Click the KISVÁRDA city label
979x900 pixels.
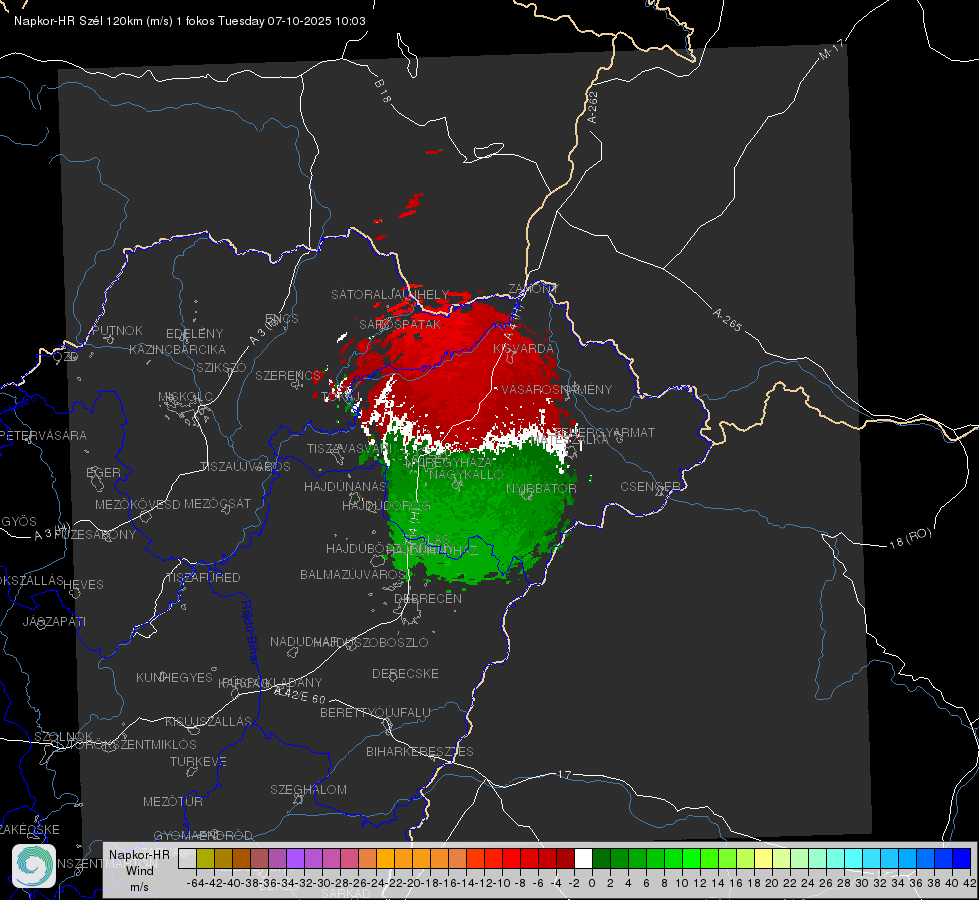pos(523,348)
